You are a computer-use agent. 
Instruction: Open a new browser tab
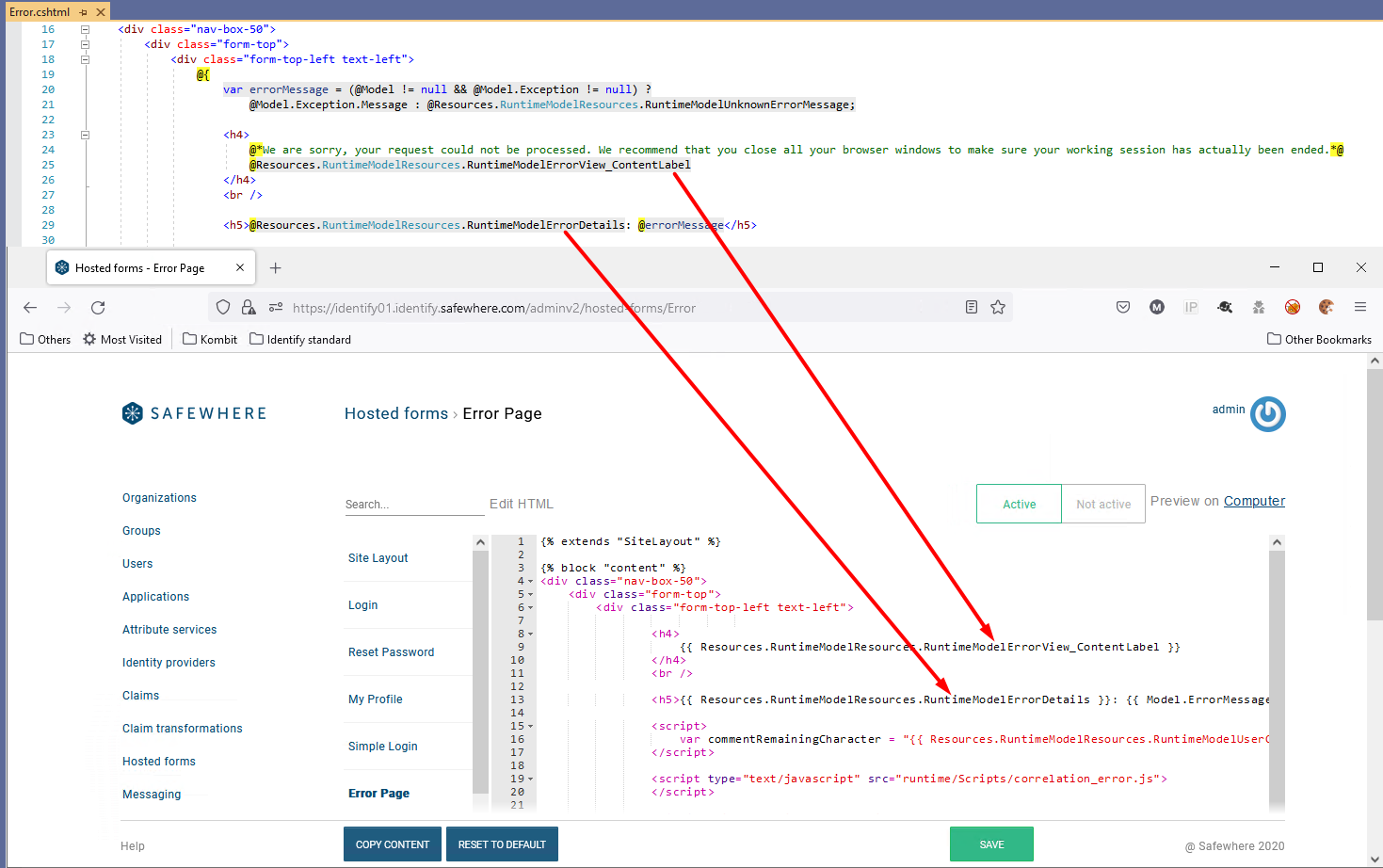[x=276, y=268]
